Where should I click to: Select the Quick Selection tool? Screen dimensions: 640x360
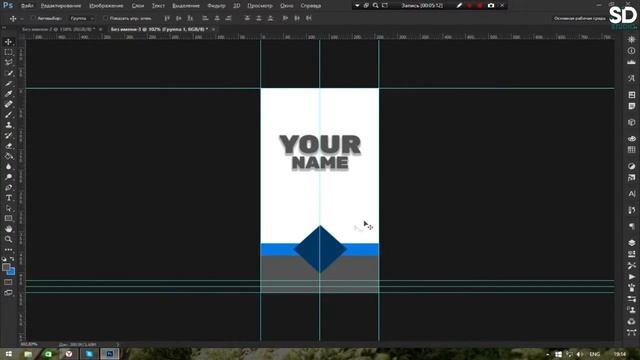(x=9, y=73)
